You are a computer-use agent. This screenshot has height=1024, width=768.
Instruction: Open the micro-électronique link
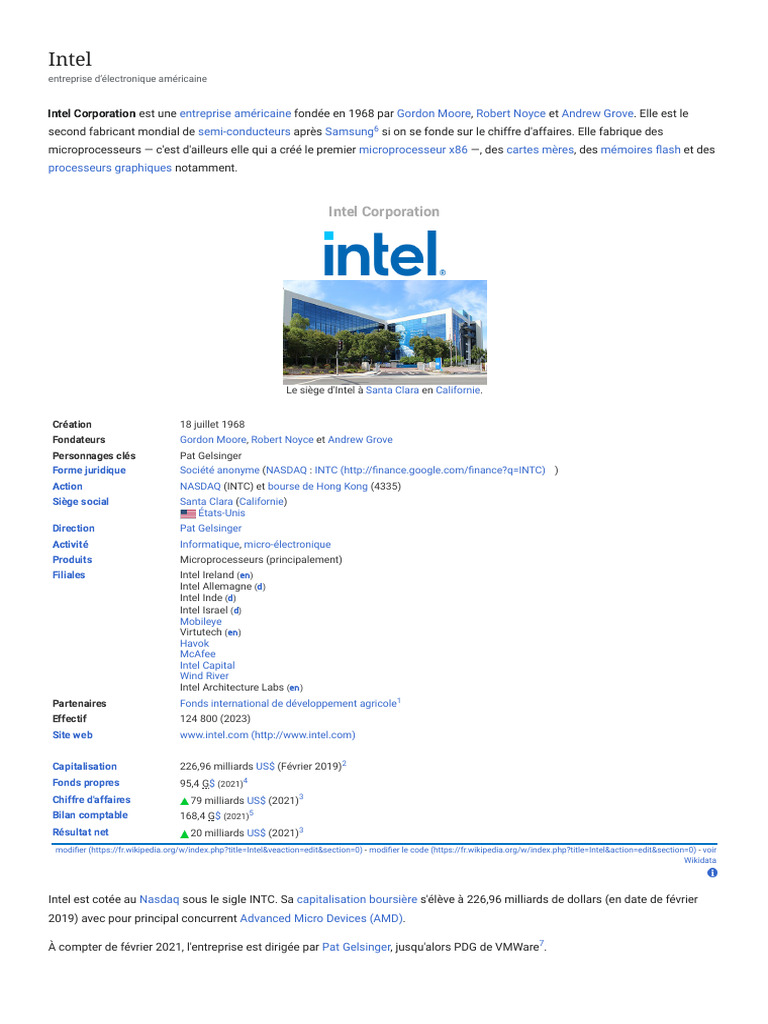tap(287, 545)
